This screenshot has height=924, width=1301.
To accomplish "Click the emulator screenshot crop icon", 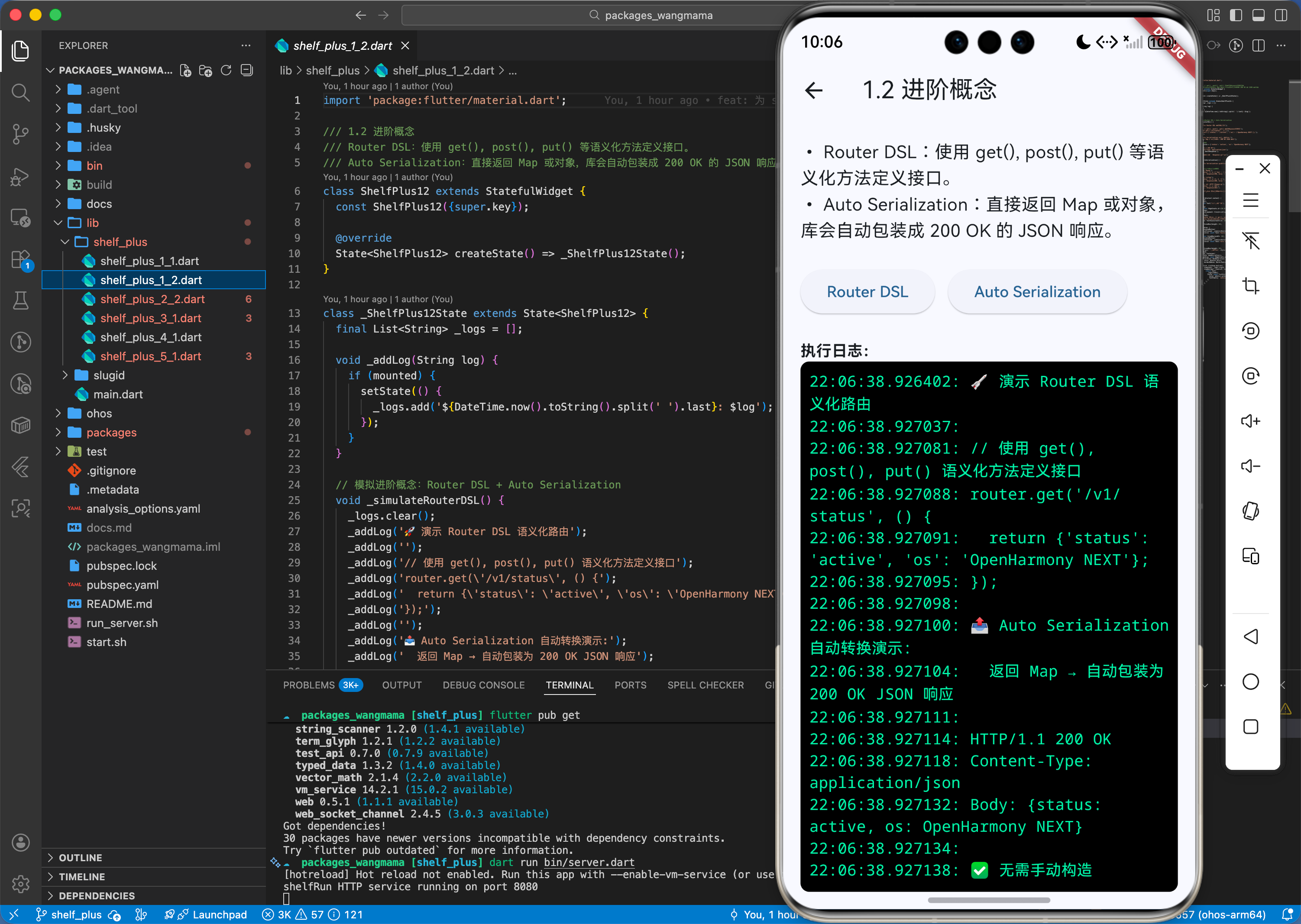I will click(x=1250, y=286).
